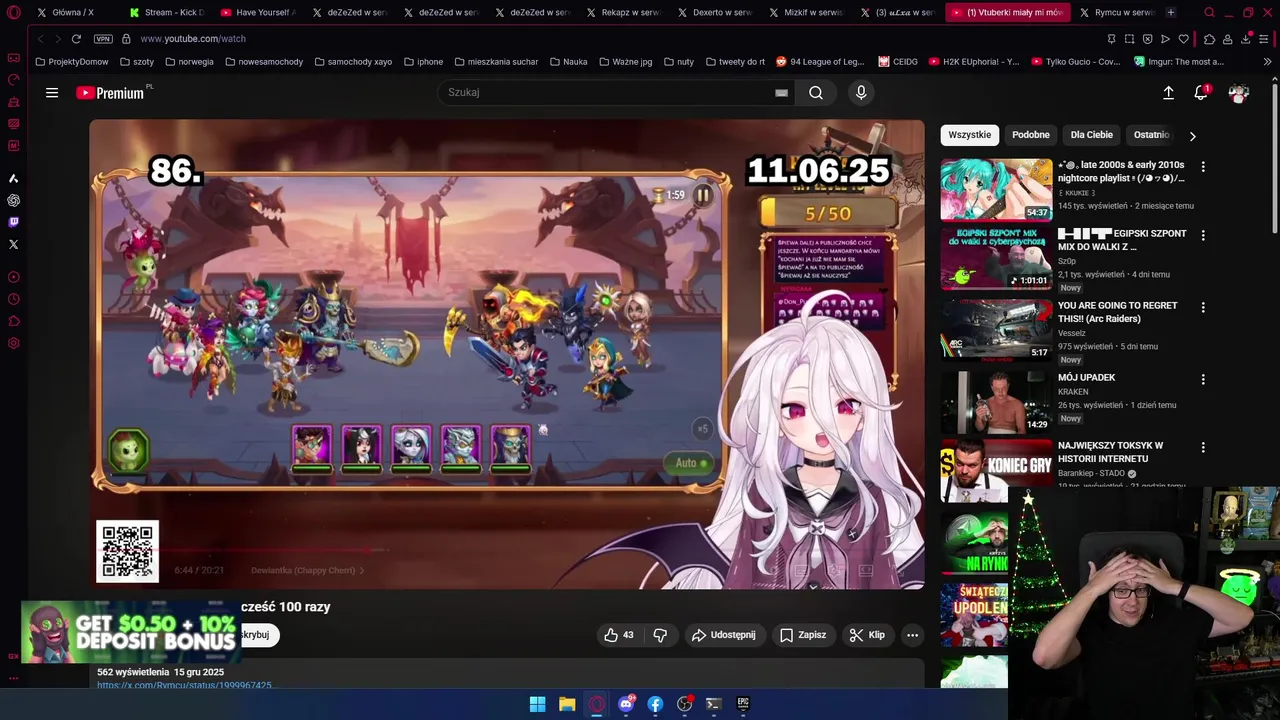Open Discord from the taskbar

626,704
